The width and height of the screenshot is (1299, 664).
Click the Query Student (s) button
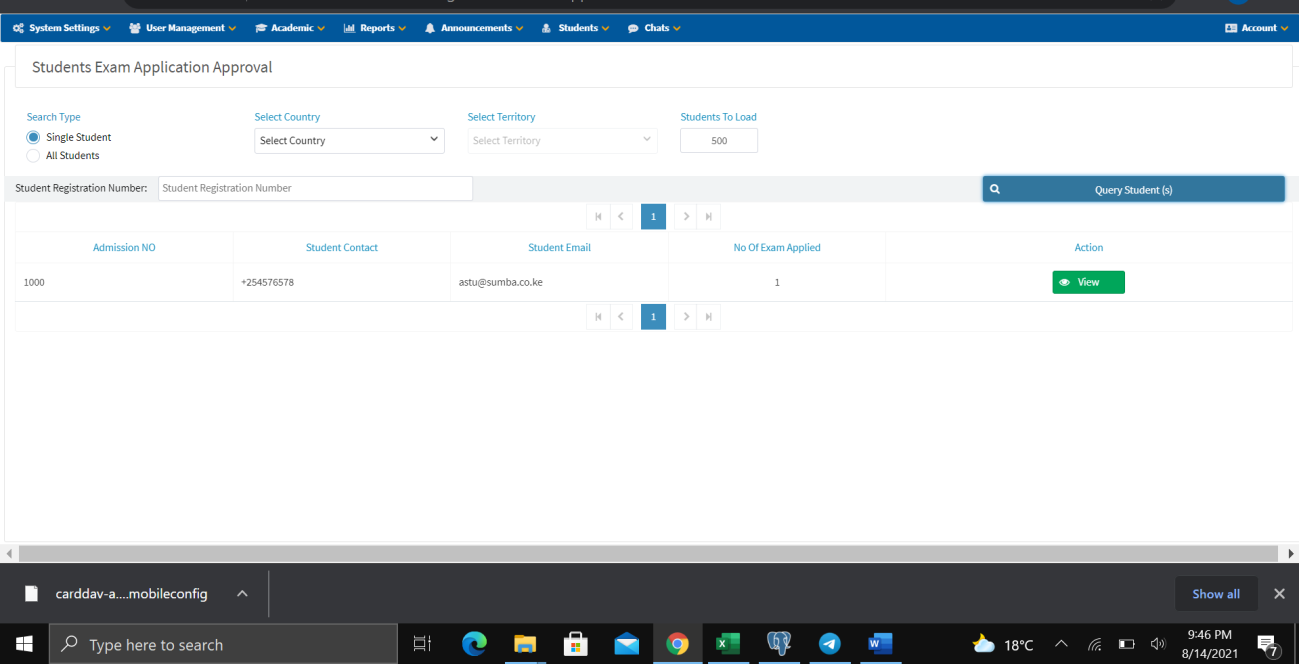pyautogui.click(x=1133, y=189)
